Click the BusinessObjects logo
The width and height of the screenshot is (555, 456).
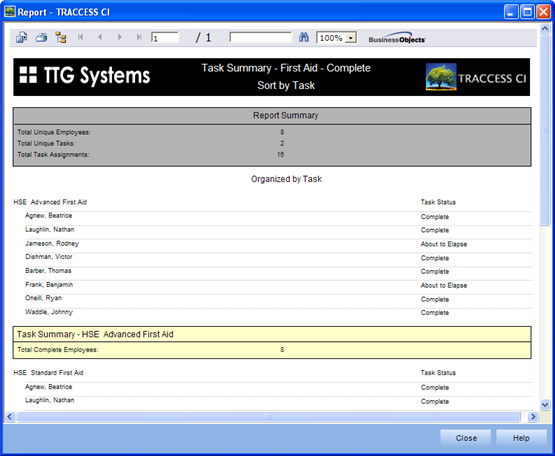(397, 38)
